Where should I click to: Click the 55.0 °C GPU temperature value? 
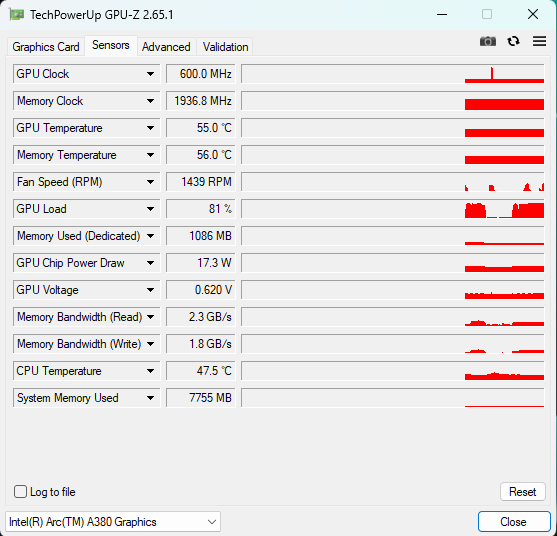(x=201, y=128)
